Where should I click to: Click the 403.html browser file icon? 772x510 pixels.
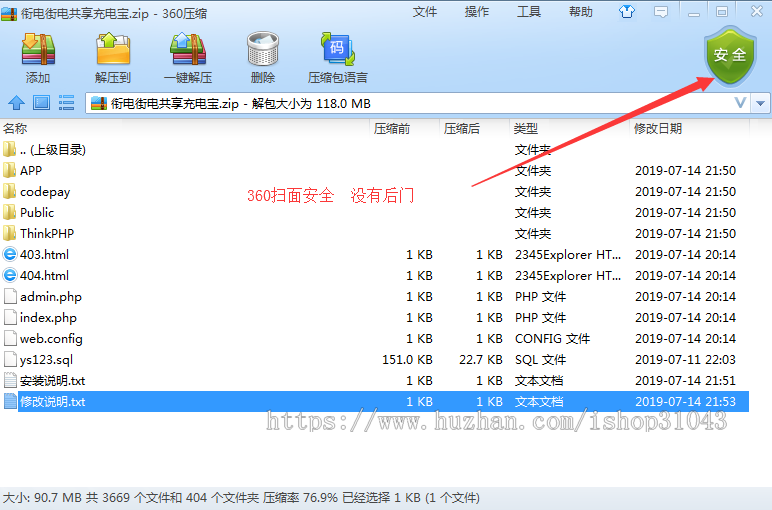(10, 255)
